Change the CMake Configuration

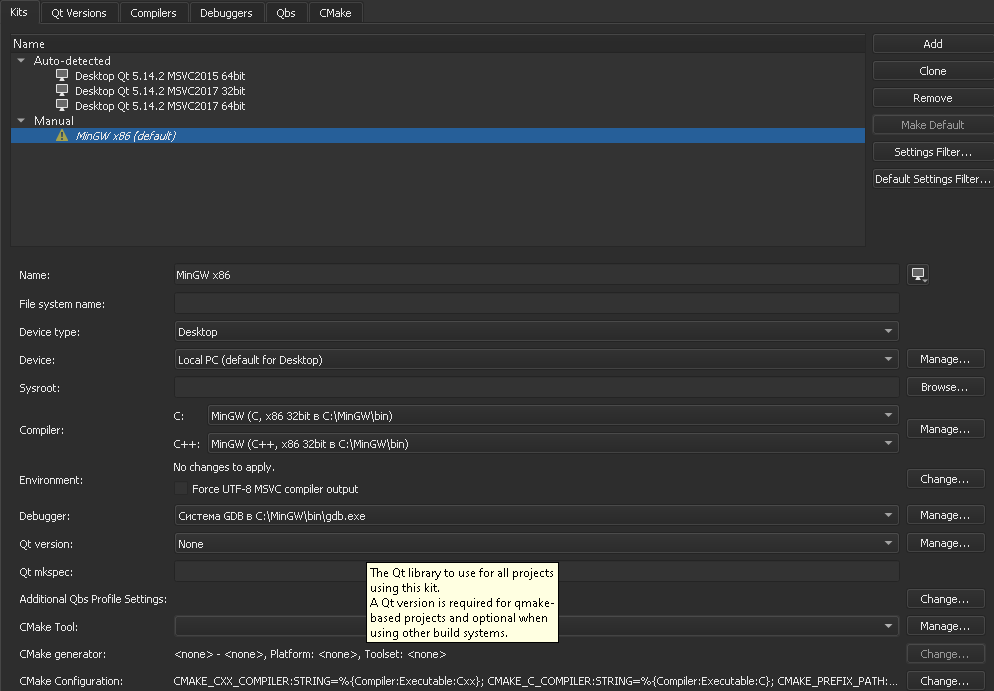[x=945, y=681]
